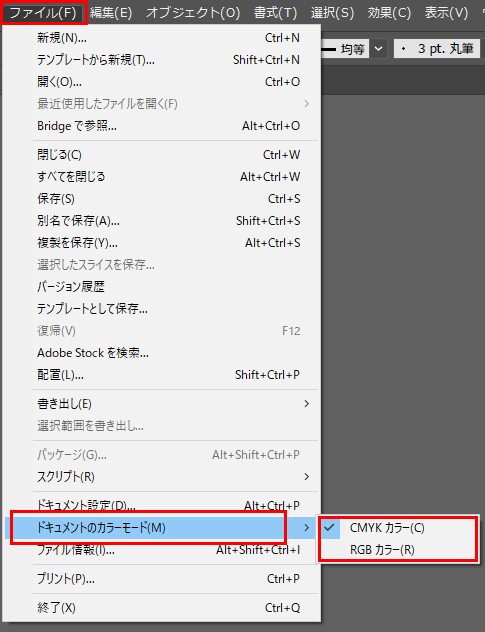This screenshot has width=485, height=632.
Task: Select 複製を保存(Y)... entry
Action: click(163, 243)
